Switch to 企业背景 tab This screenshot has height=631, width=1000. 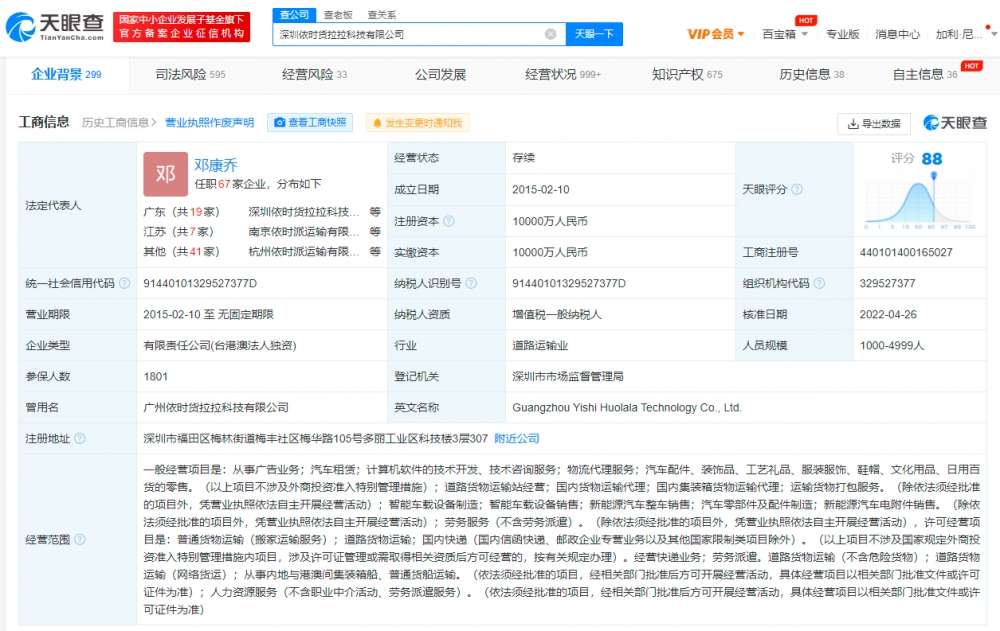point(66,75)
